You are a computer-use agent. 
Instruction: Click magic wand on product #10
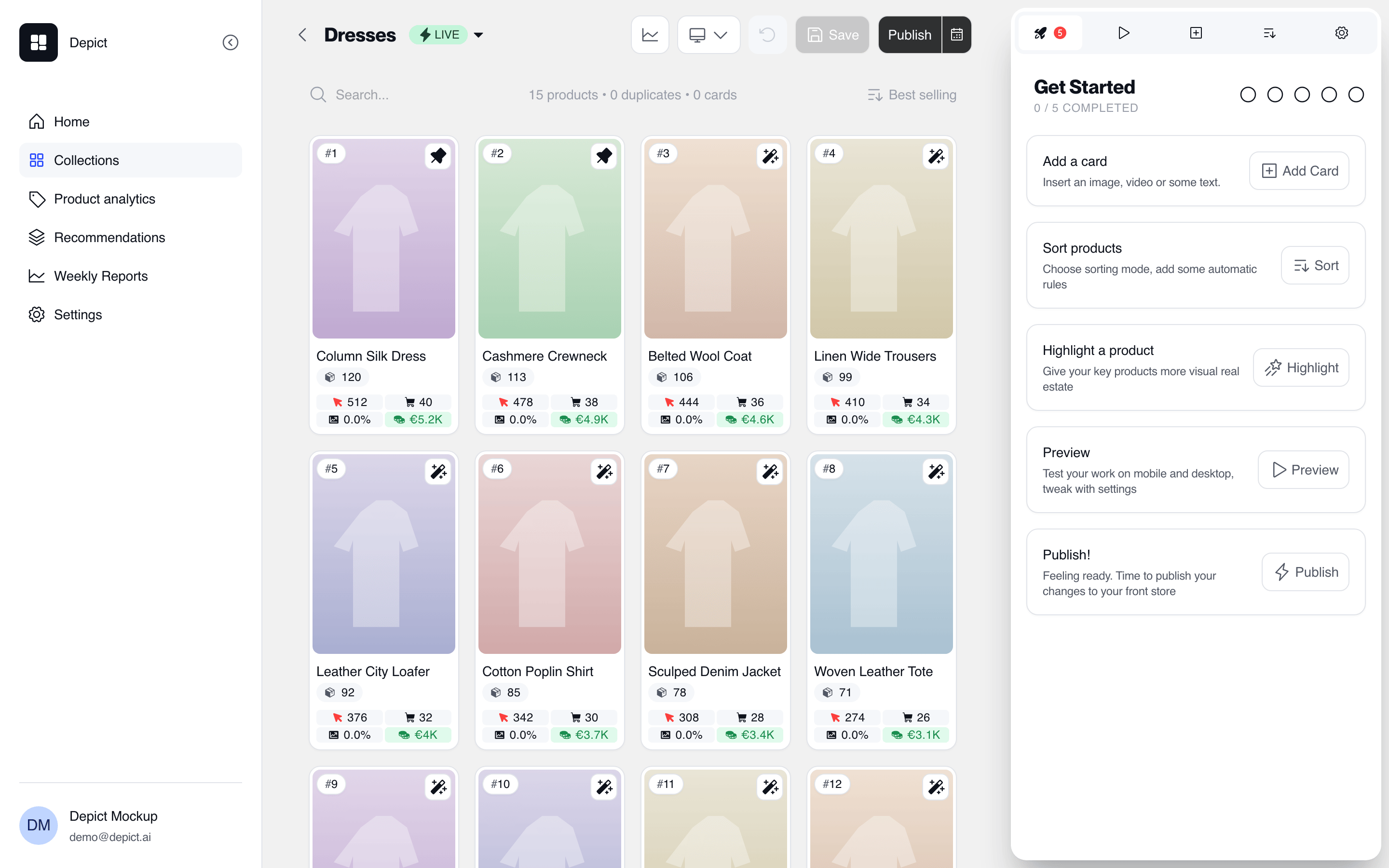(x=604, y=787)
